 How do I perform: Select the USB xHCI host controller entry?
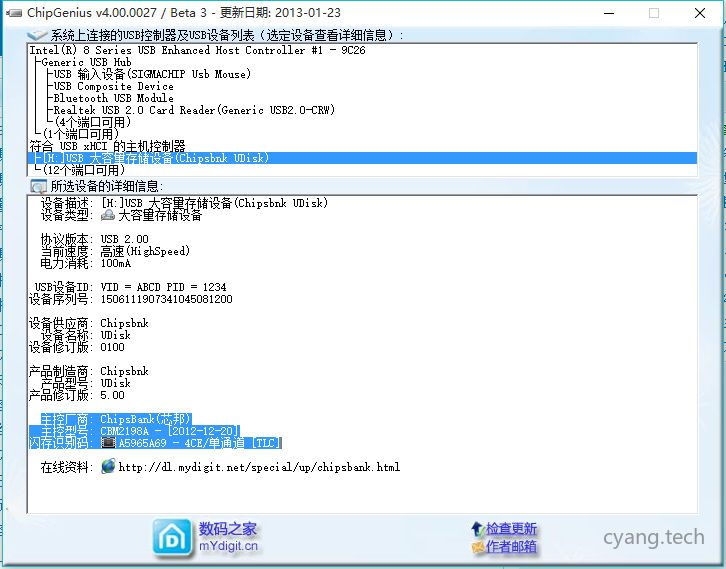click(x=107, y=146)
